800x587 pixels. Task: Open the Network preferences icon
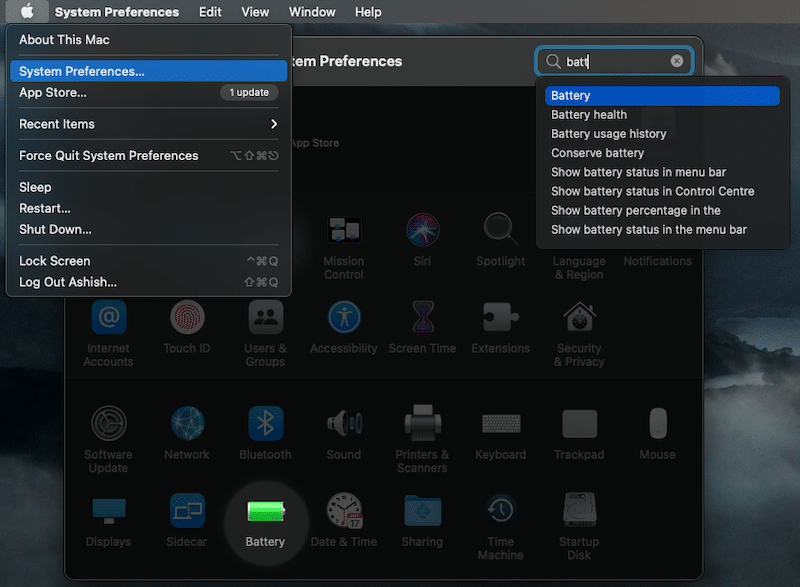pyautogui.click(x=187, y=424)
